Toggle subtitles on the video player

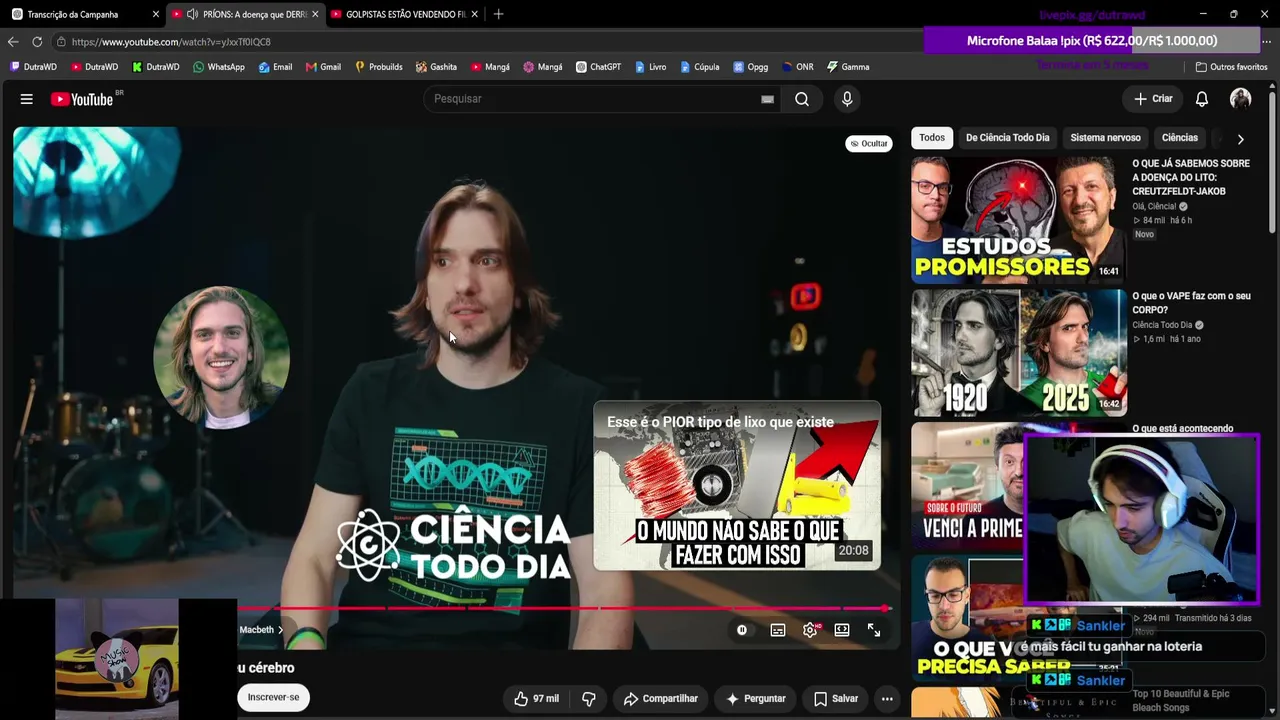pyautogui.click(x=778, y=630)
